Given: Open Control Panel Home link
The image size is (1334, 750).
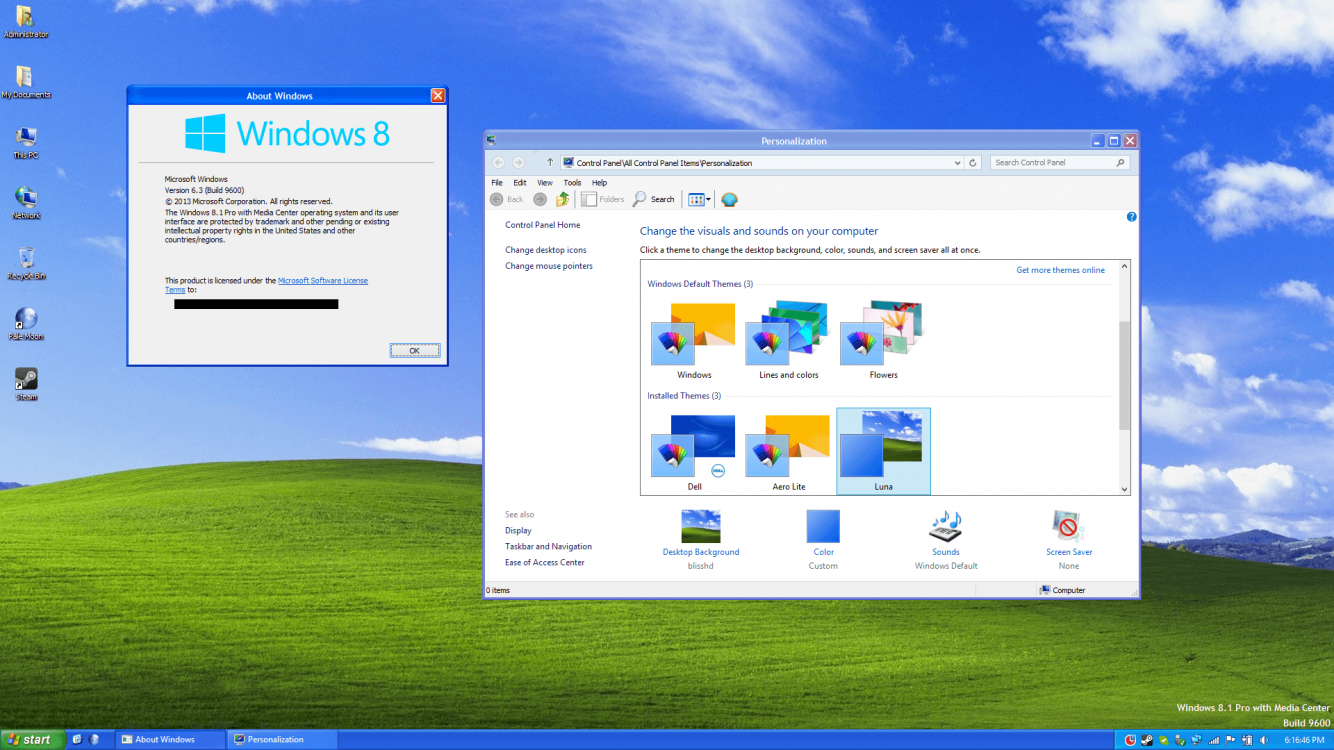Looking at the screenshot, I should (x=542, y=225).
